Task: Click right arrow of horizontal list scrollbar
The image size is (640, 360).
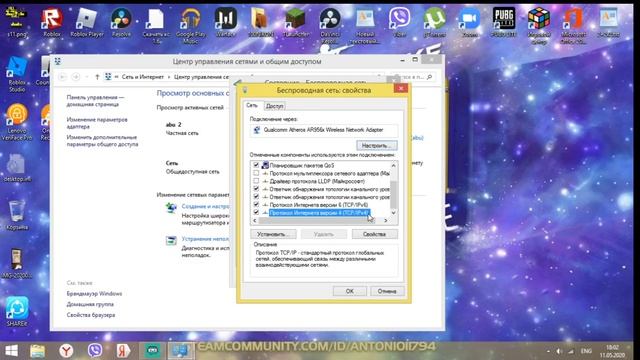Action: pyautogui.click(x=386, y=220)
